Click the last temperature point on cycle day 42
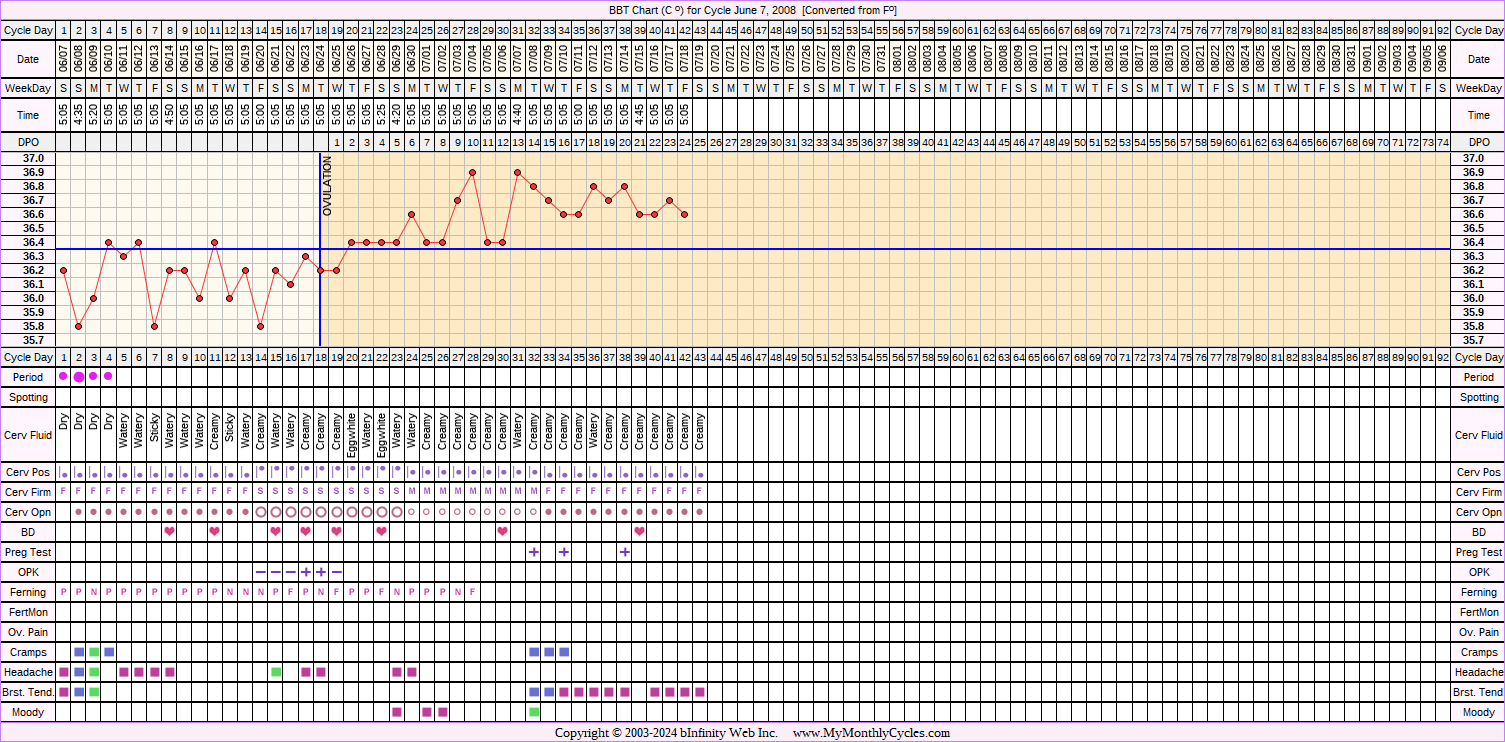This screenshot has height=742, width=1505. [684, 214]
